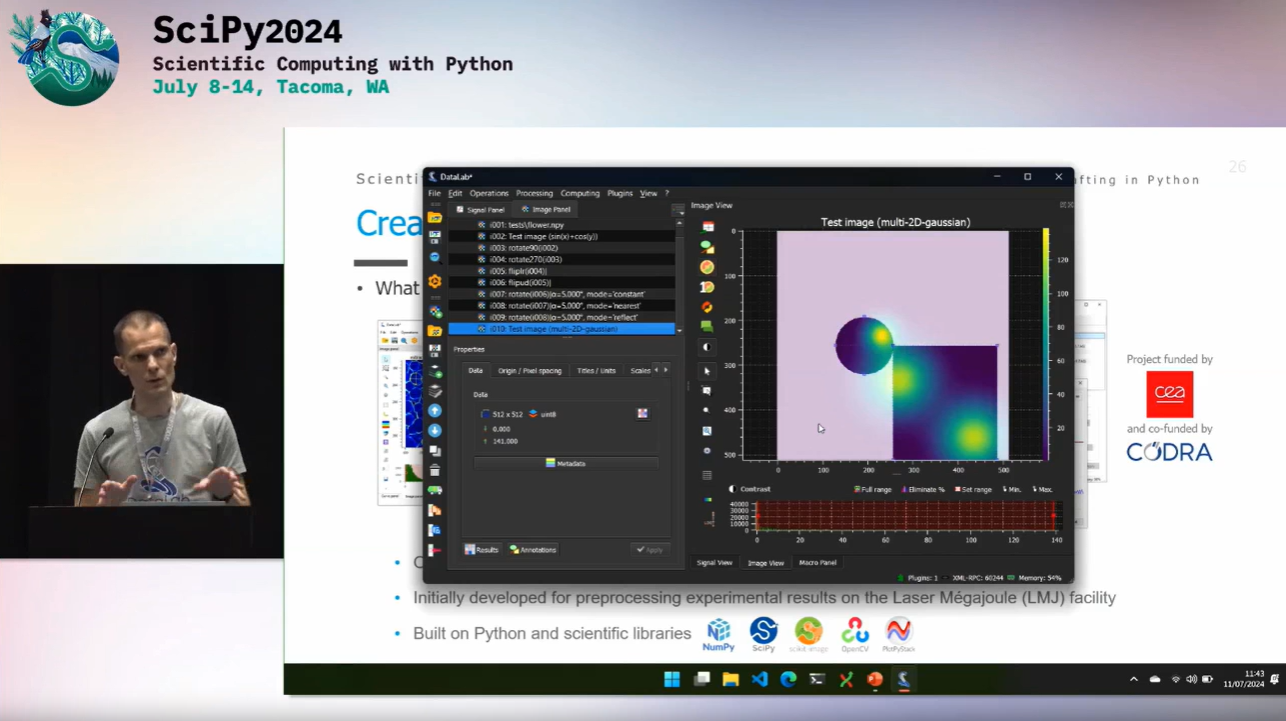The width and height of the screenshot is (1286, 721).
Task: Switch to the Signal Panel tab
Action: (481, 210)
